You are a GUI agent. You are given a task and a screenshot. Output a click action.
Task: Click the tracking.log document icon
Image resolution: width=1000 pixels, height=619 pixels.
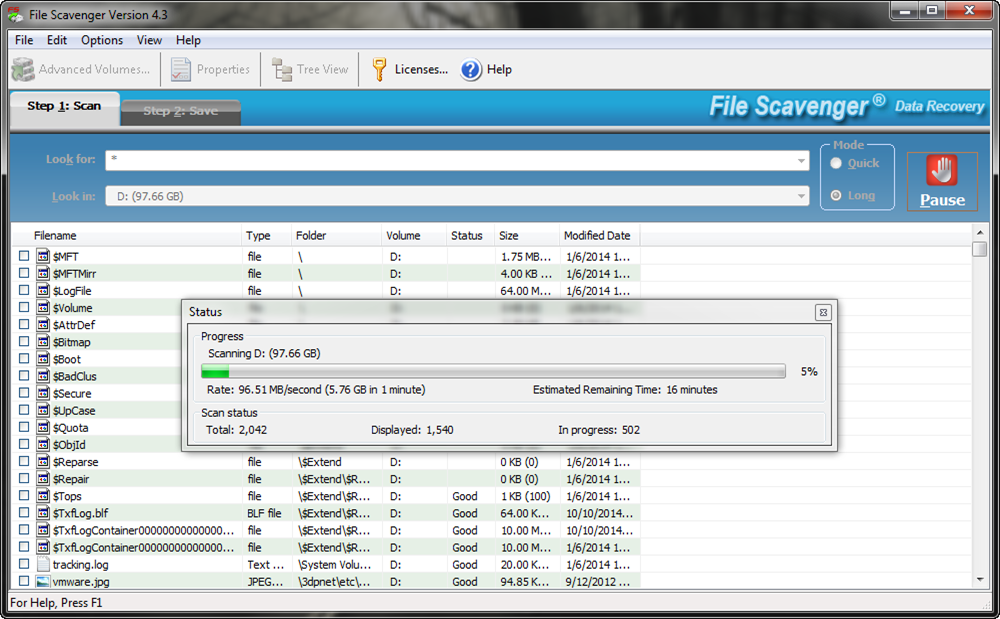(x=43, y=564)
